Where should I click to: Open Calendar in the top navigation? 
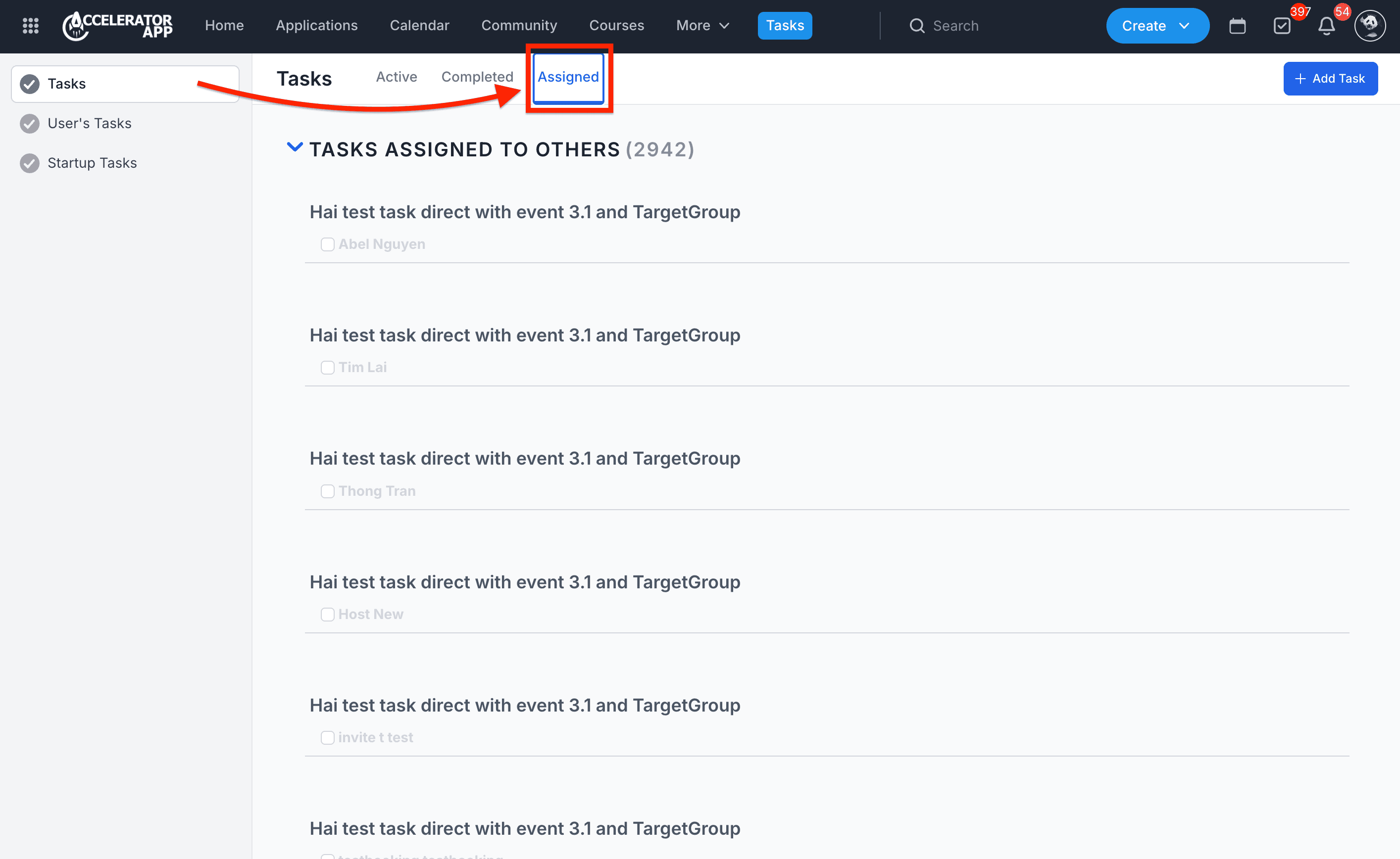[419, 26]
